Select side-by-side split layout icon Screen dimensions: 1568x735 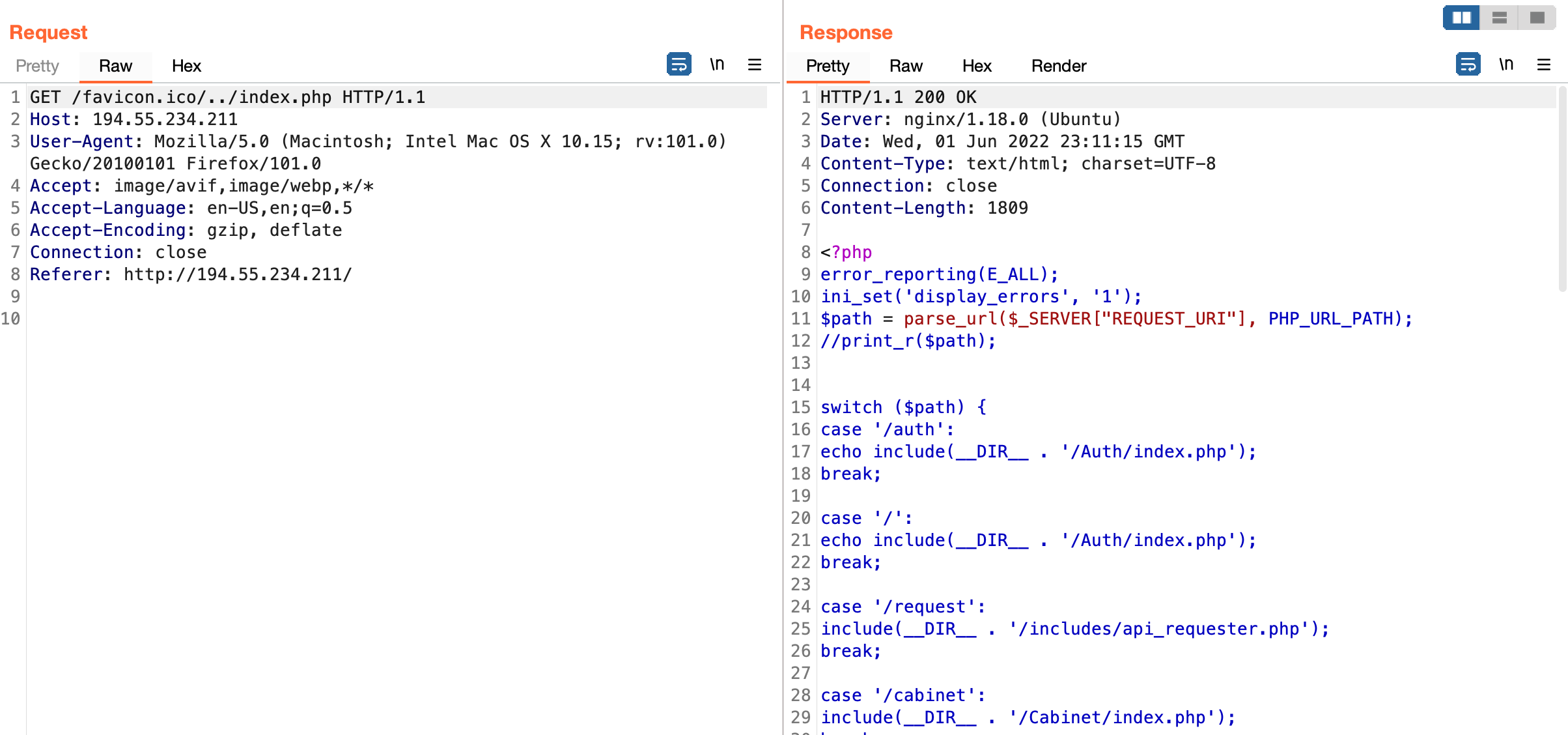pyautogui.click(x=1461, y=18)
